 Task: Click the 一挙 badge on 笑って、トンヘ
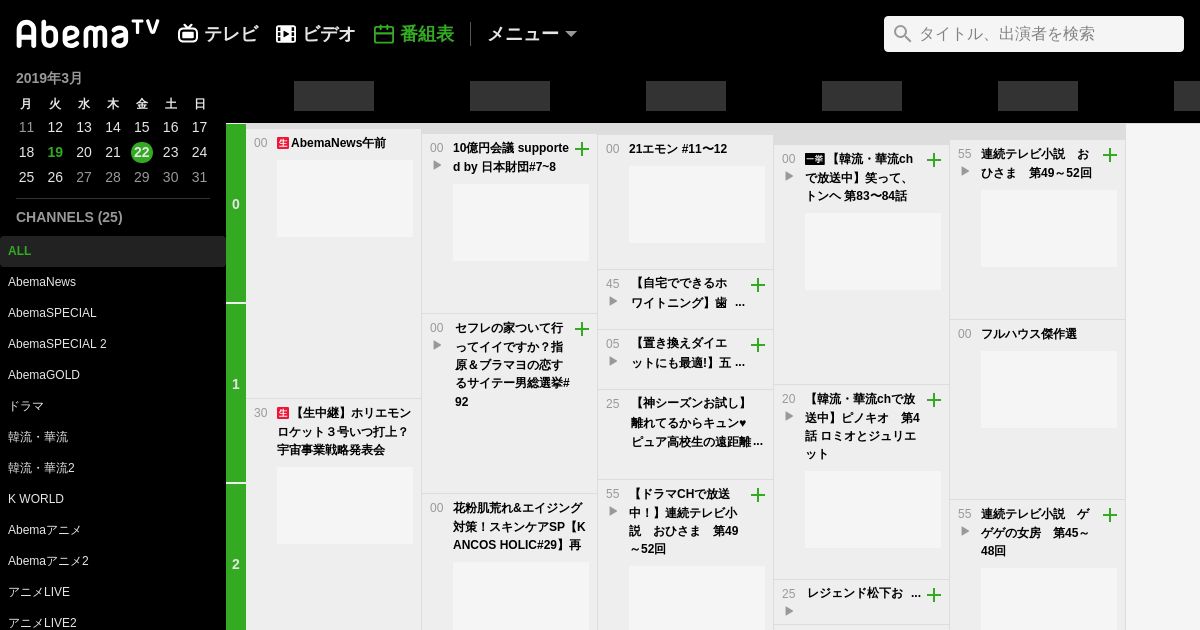click(x=815, y=159)
